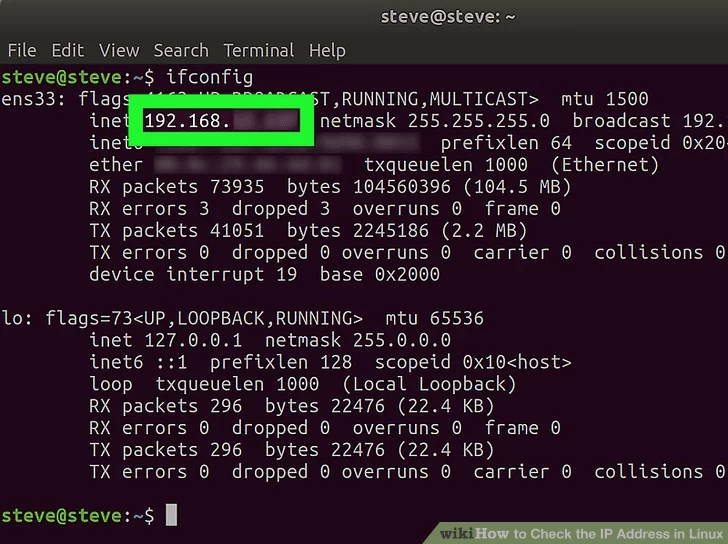The height and width of the screenshot is (544, 728).
Task: Open the Search menu
Action: (x=181, y=50)
